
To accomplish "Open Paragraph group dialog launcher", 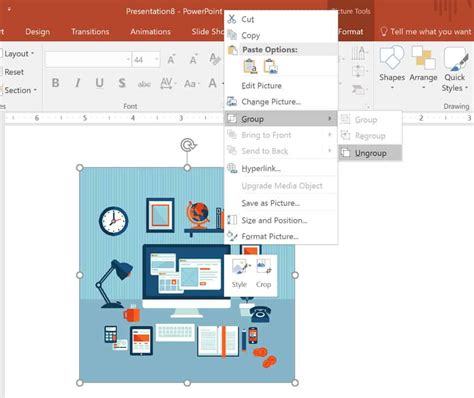I will click(368, 107).
